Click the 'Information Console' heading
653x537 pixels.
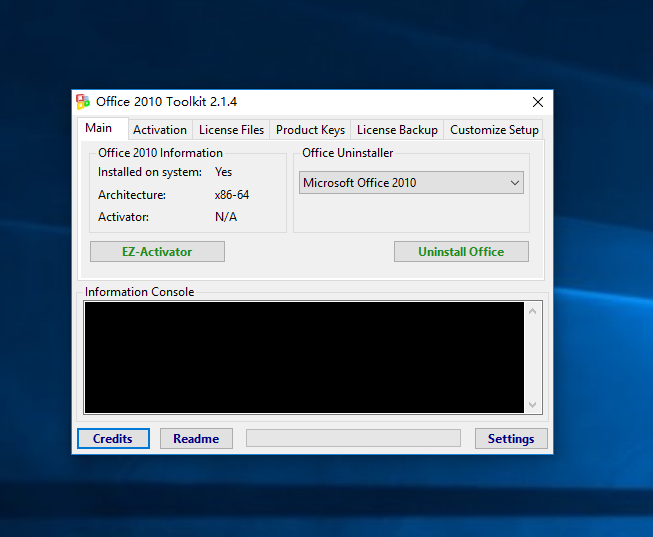140,292
